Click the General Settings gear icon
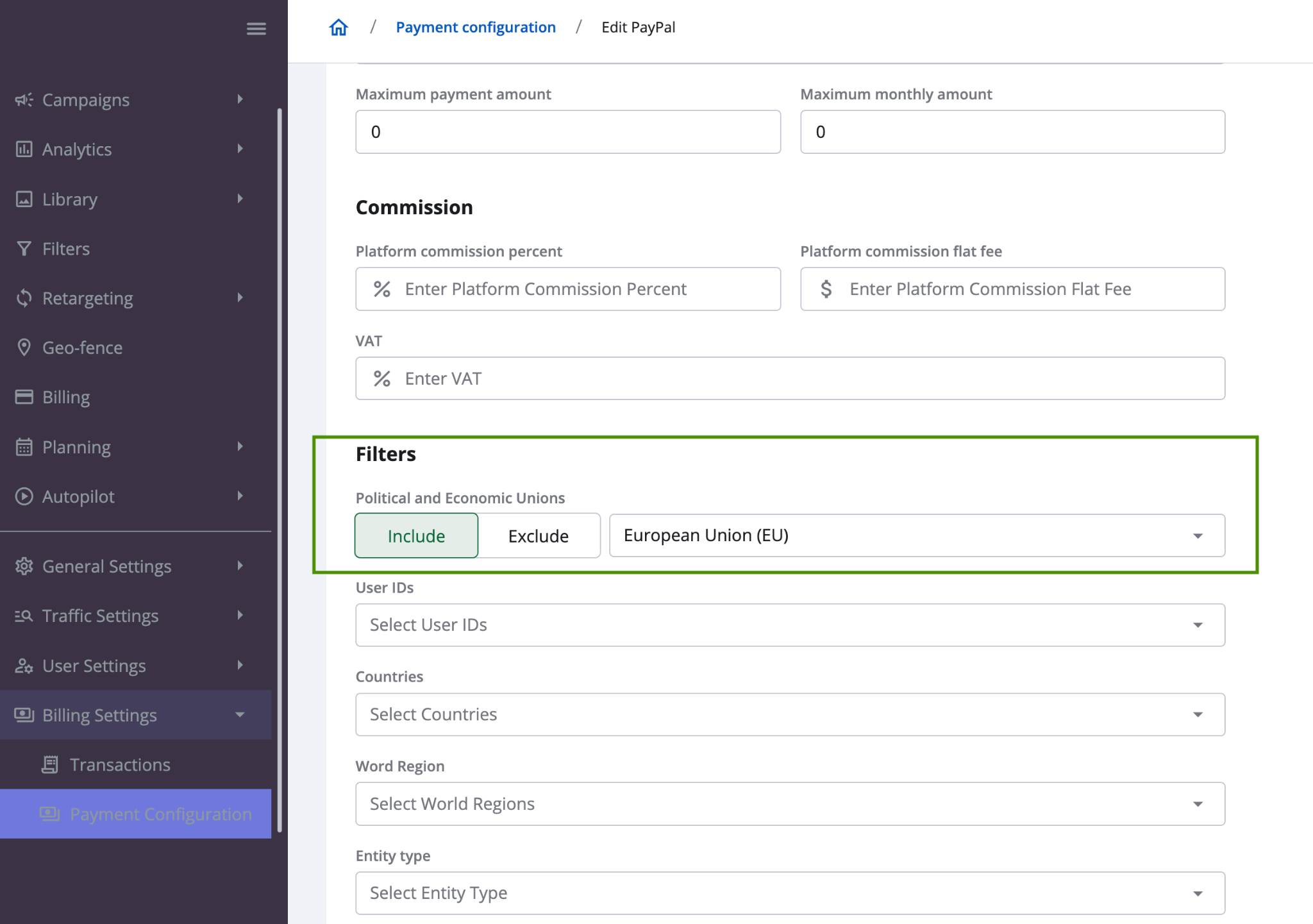1313x924 pixels. 24,566
